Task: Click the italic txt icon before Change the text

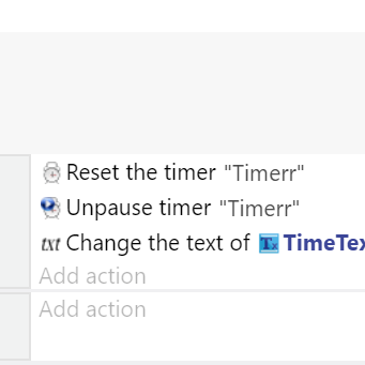Action: tap(51, 244)
